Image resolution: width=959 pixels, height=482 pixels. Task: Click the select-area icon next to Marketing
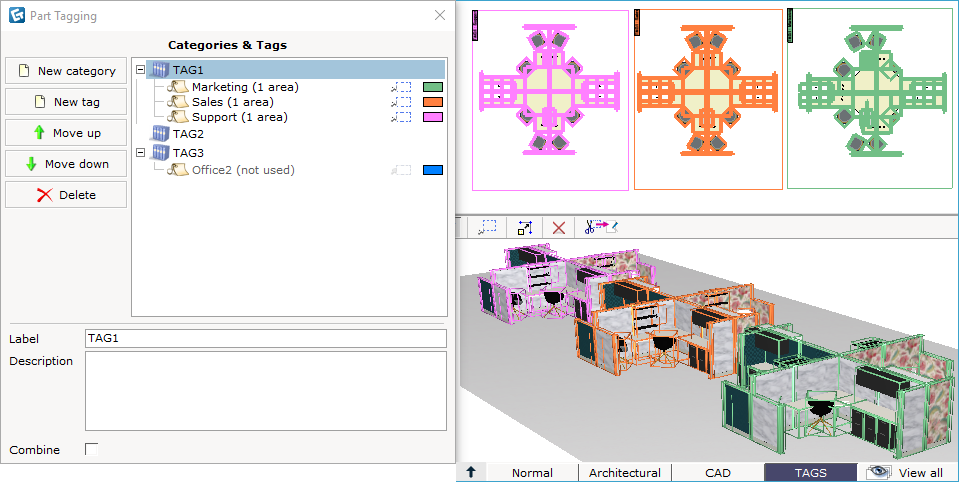[x=401, y=87]
